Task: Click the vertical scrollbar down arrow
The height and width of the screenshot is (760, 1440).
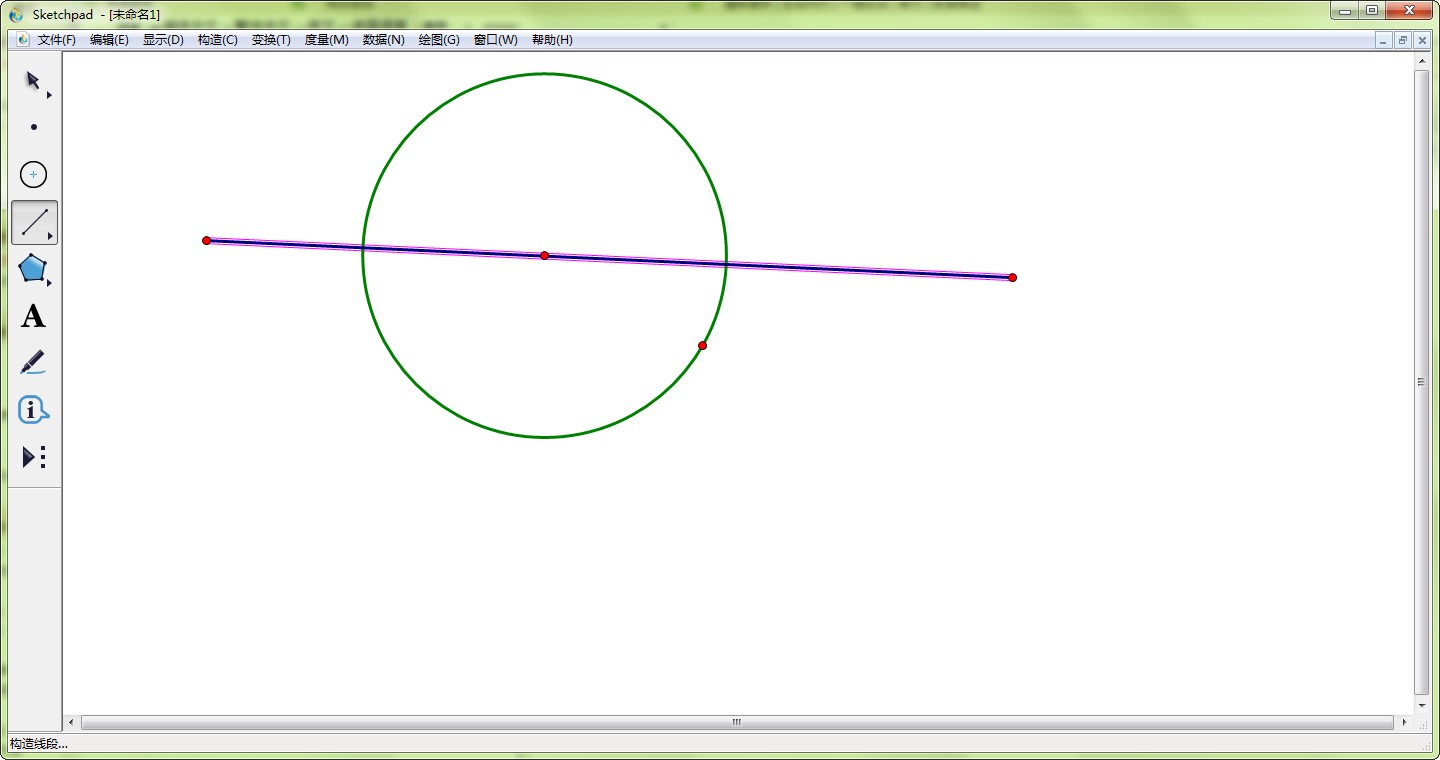Action: (1421, 705)
